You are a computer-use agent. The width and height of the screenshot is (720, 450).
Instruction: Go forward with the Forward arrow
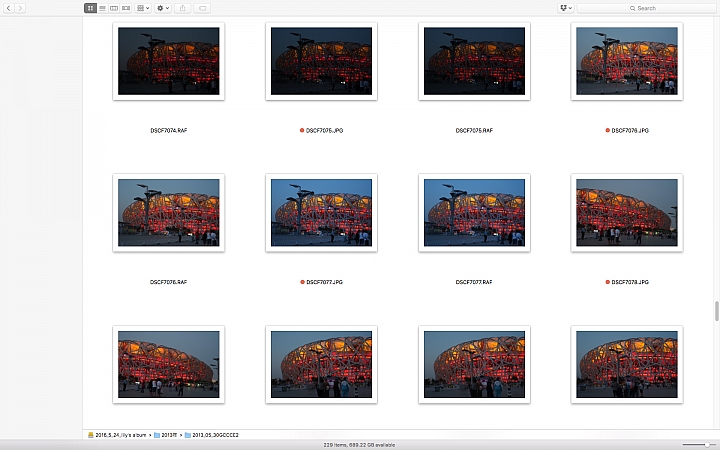pyautogui.click(x=20, y=8)
